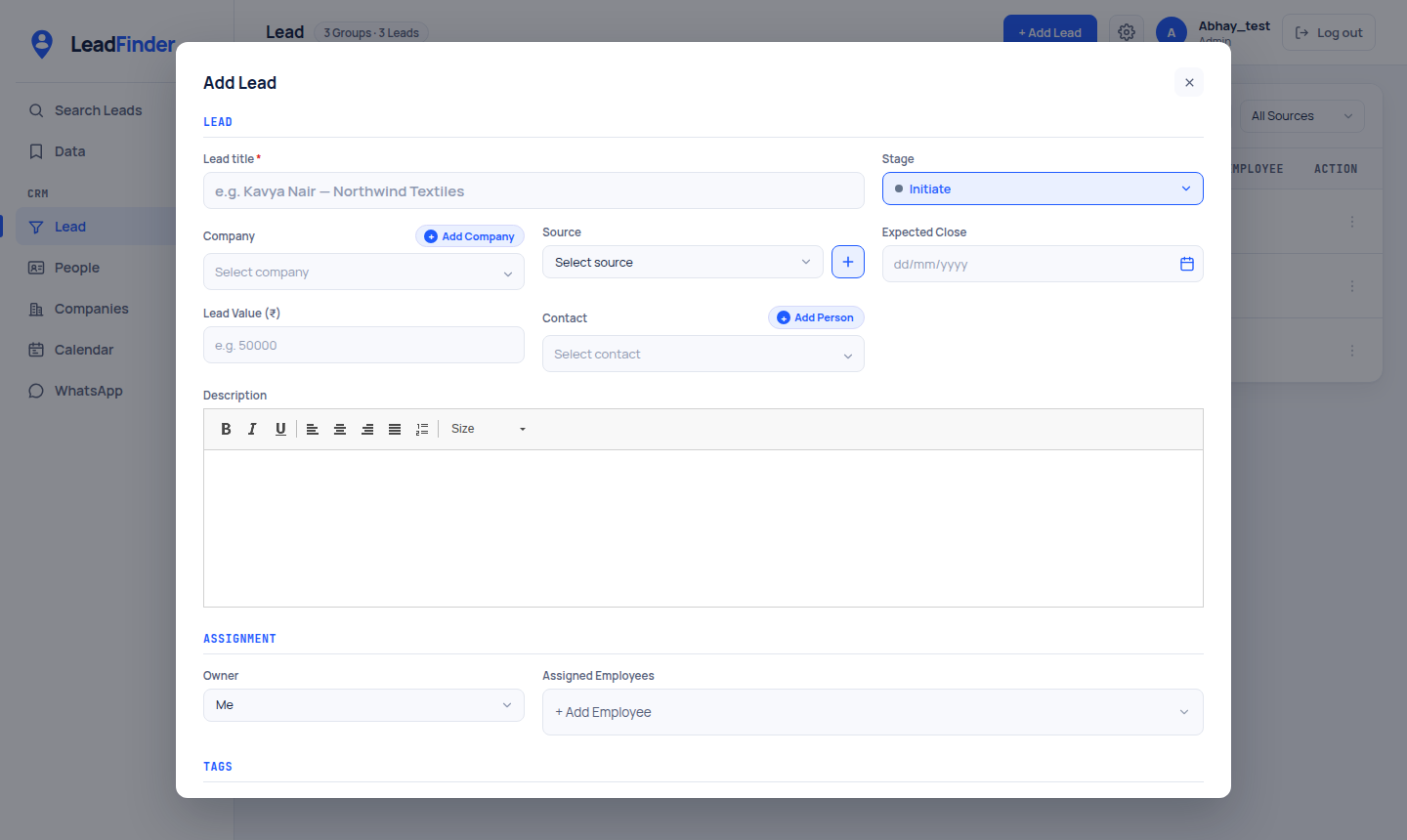This screenshot has width=1407, height=840.
Task: Toggle italic formatting in description editor
Action: pos(252,429)
